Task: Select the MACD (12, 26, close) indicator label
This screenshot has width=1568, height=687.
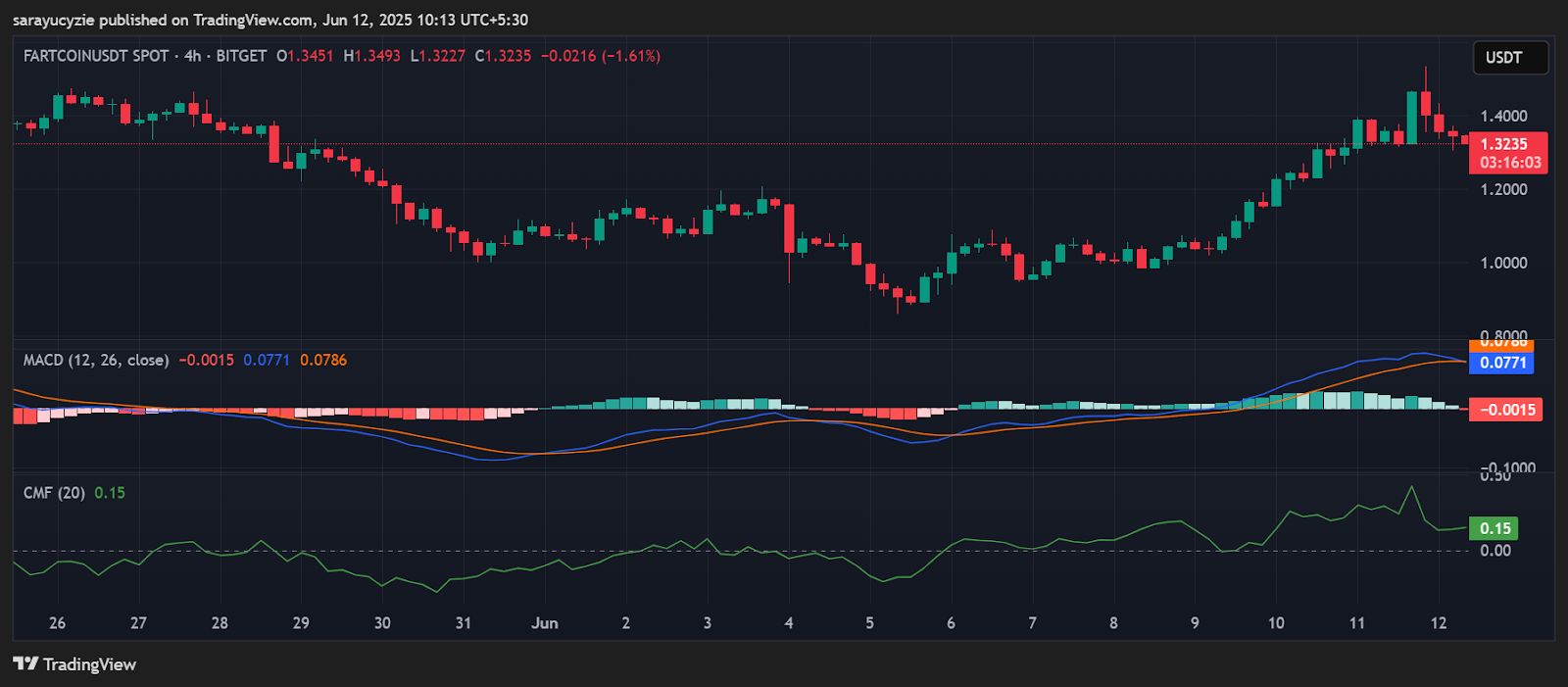Action: [96, 360]
